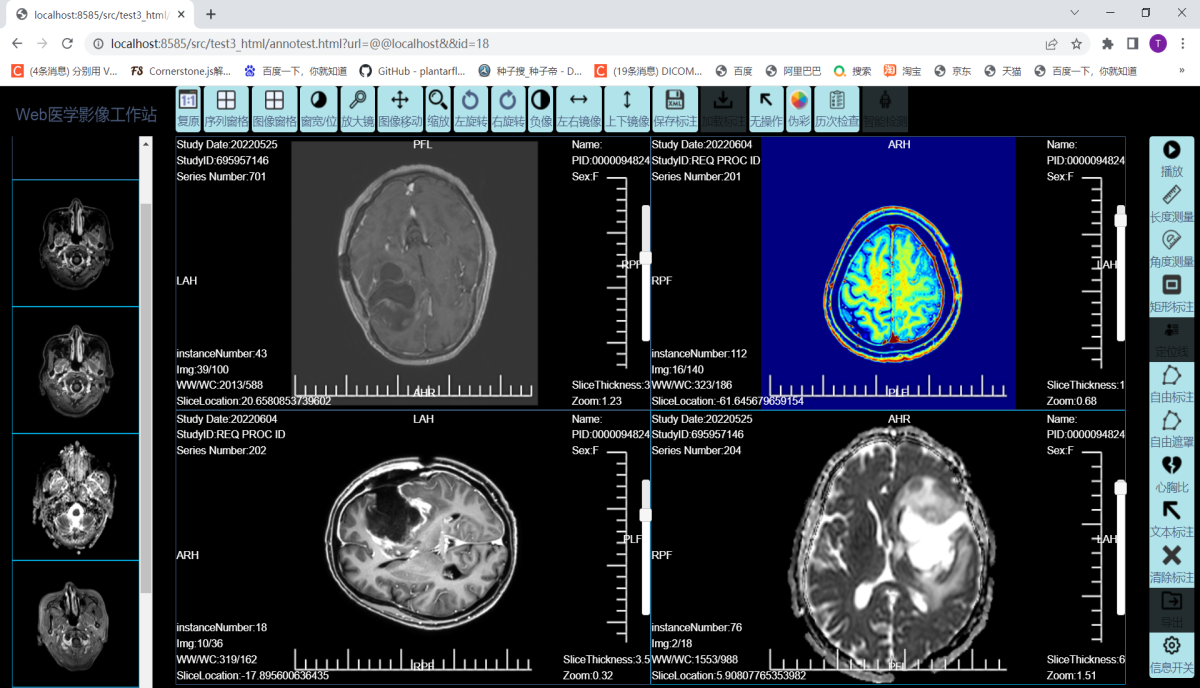This screenshot has height=688, width=1200.
Task: Open the browser extensions puzzle menu
Action: click(x=1108, y=44)
